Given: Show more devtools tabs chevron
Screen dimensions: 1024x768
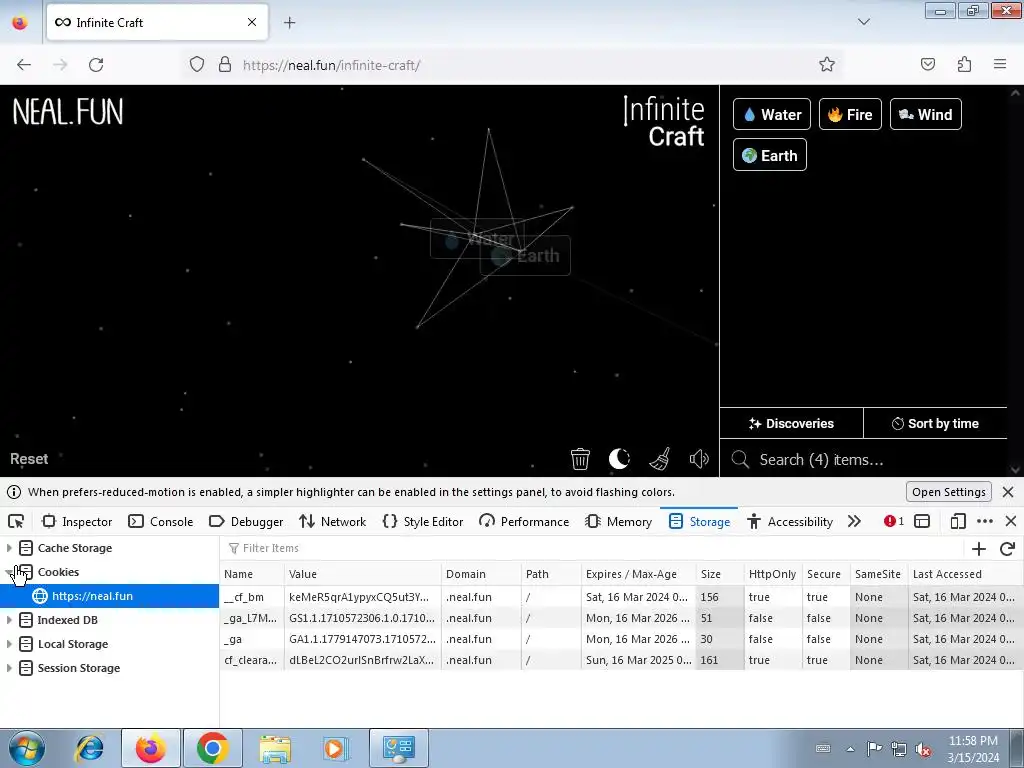Looking at the screenshot, I should (x=854, y=521).
